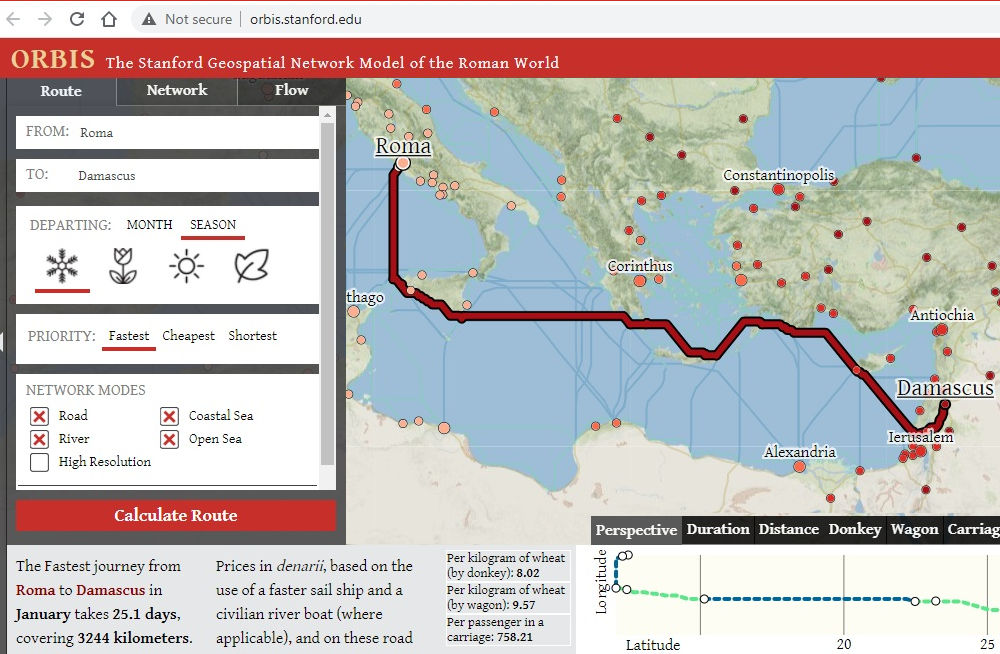
Task: Toggle the Road network mode checkbox
Action: pos(40,417)
